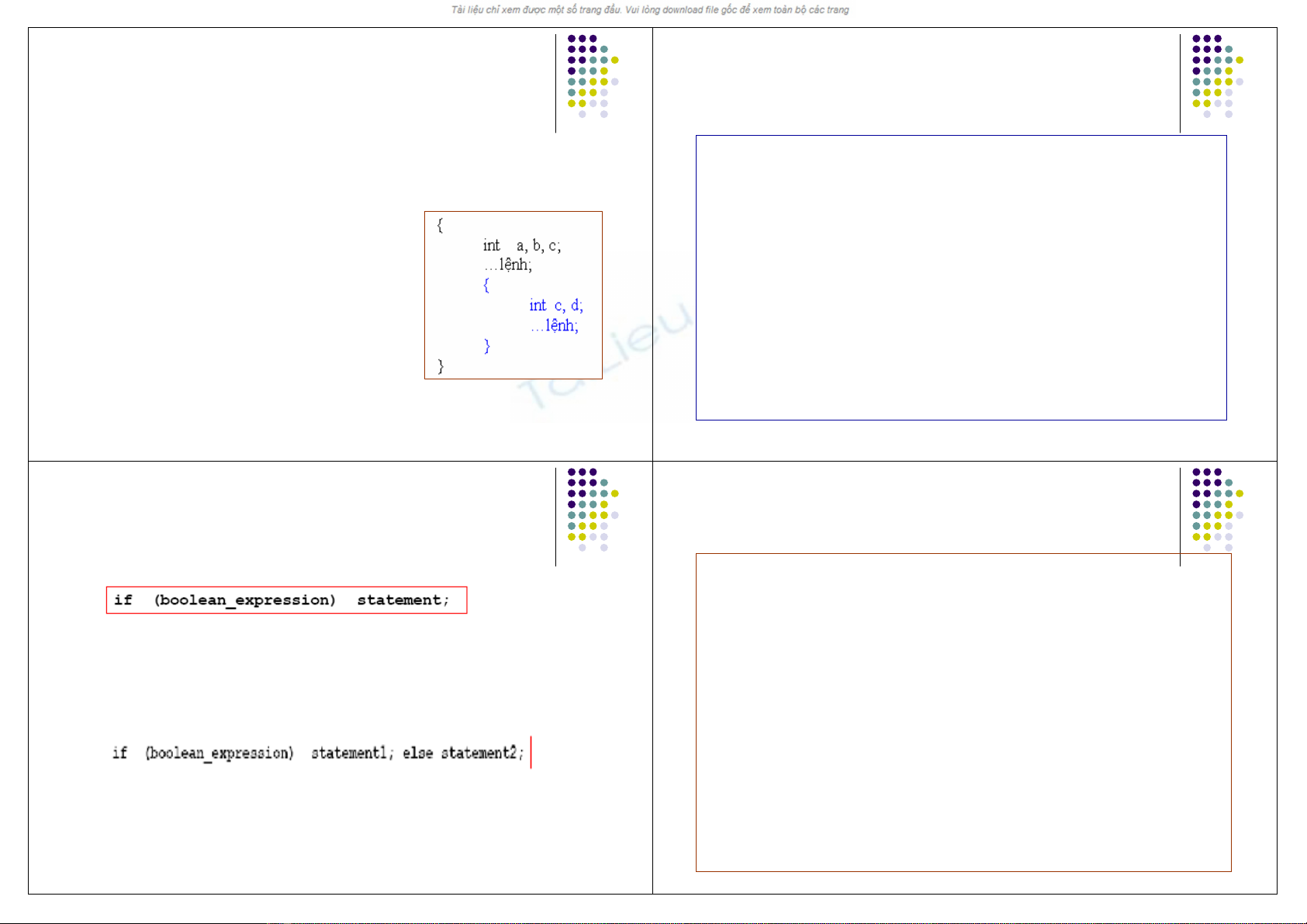The height and width of the screenshot is (924, 1307).
Task: Click the download notice text at the top
Action: click(650, 10)
